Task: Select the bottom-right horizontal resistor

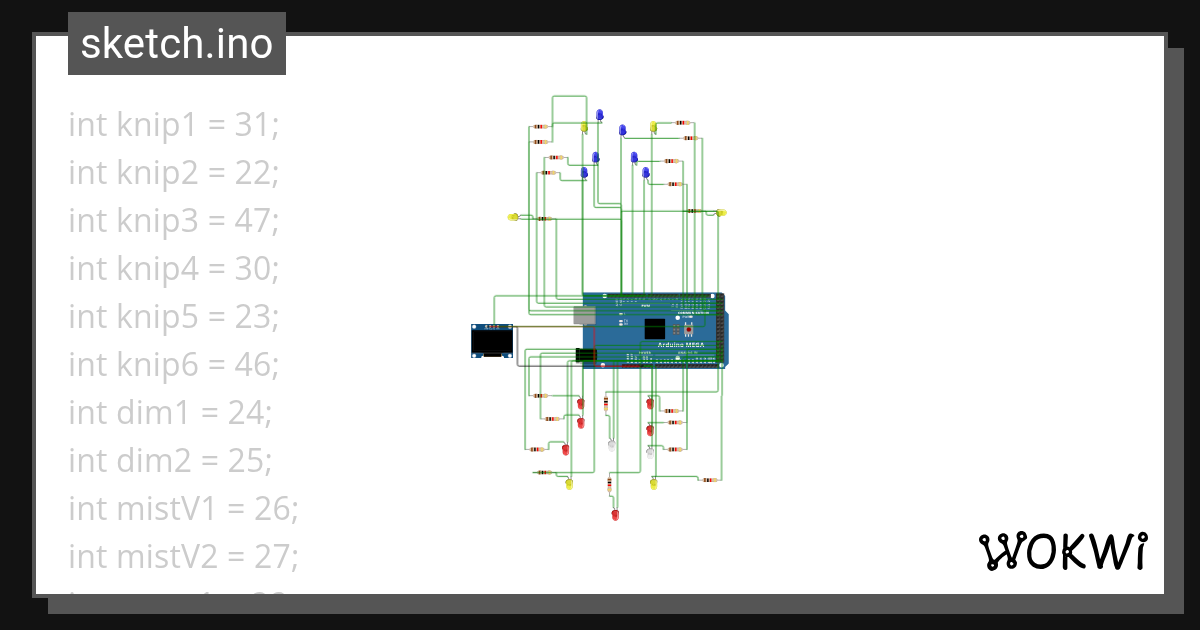Action: 710,480
